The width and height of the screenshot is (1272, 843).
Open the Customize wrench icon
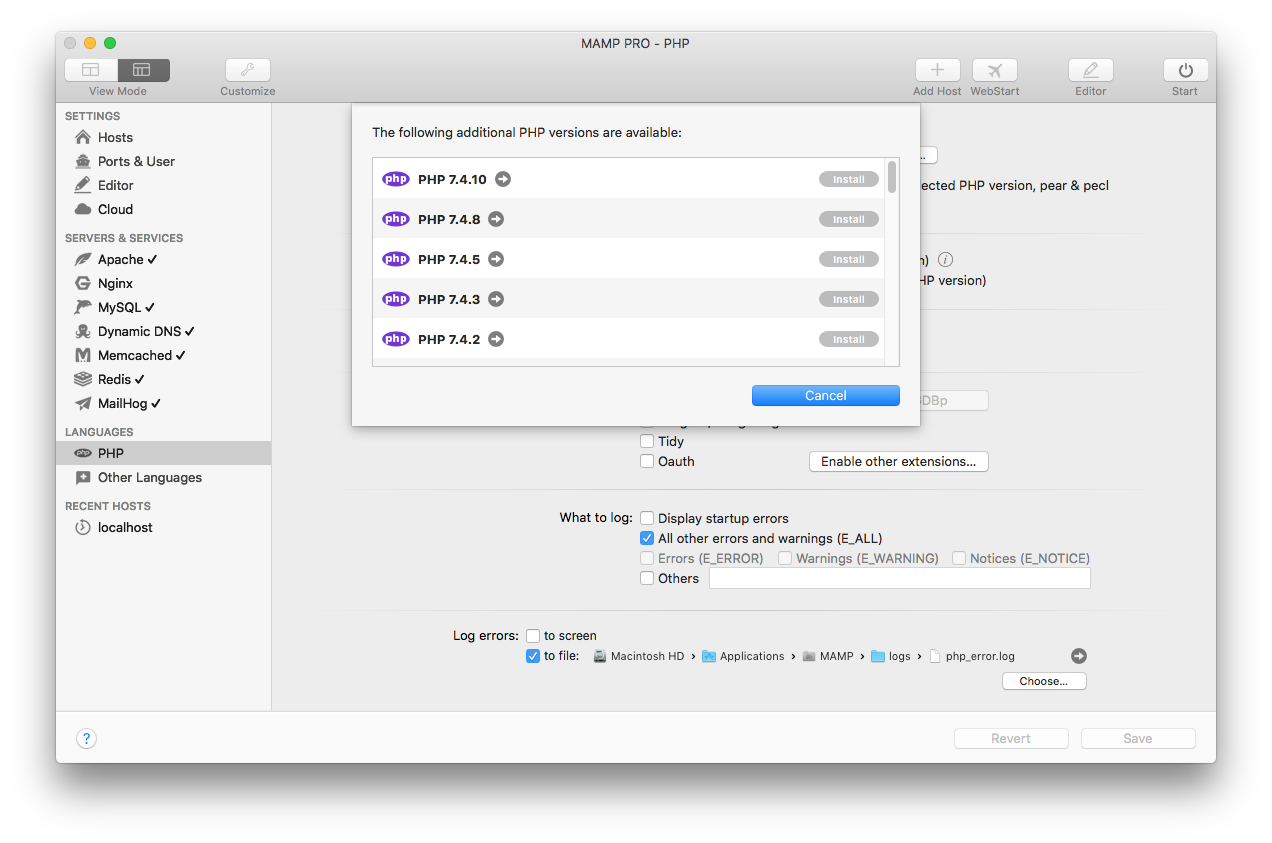pyautogui.click(x=247, y=70)
